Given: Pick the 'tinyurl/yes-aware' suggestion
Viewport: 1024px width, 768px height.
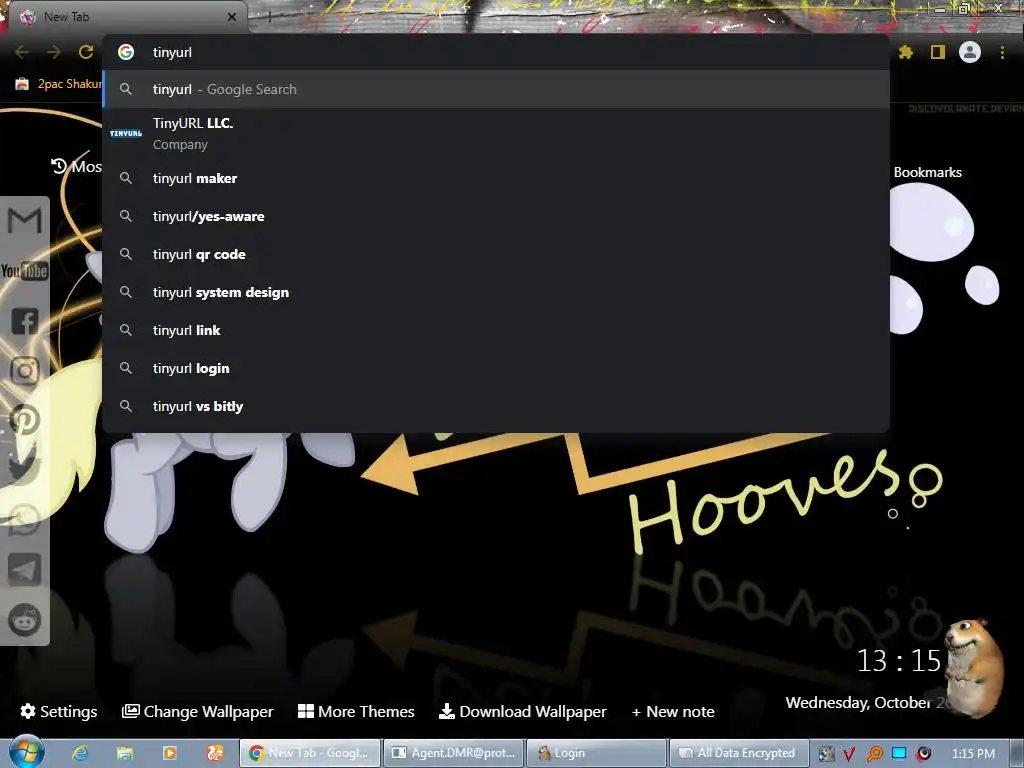Looking at the screenshot, I should (x=496, y=216).
